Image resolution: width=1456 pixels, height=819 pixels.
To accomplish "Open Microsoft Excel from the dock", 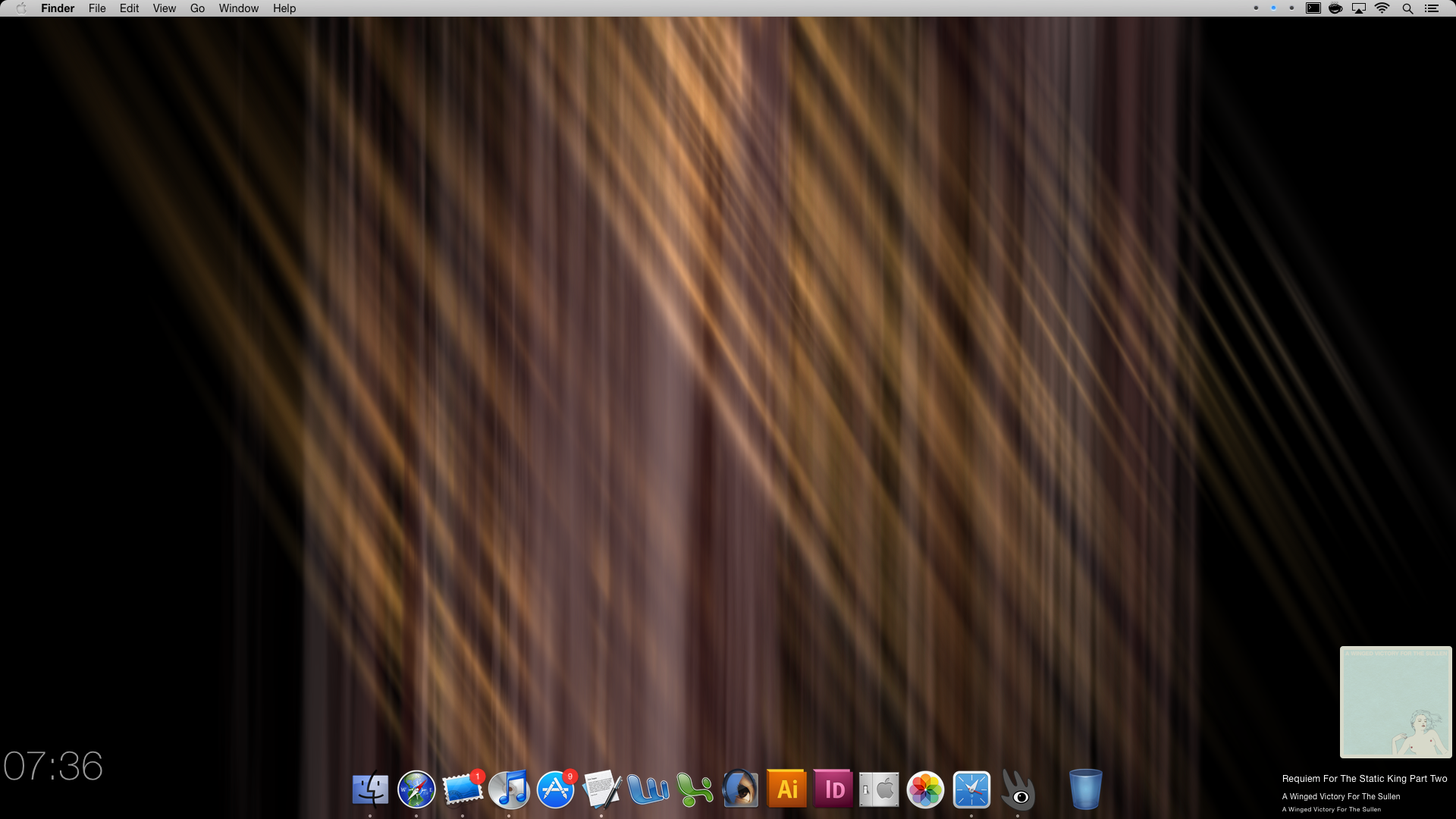I will [x=695, y=789].
